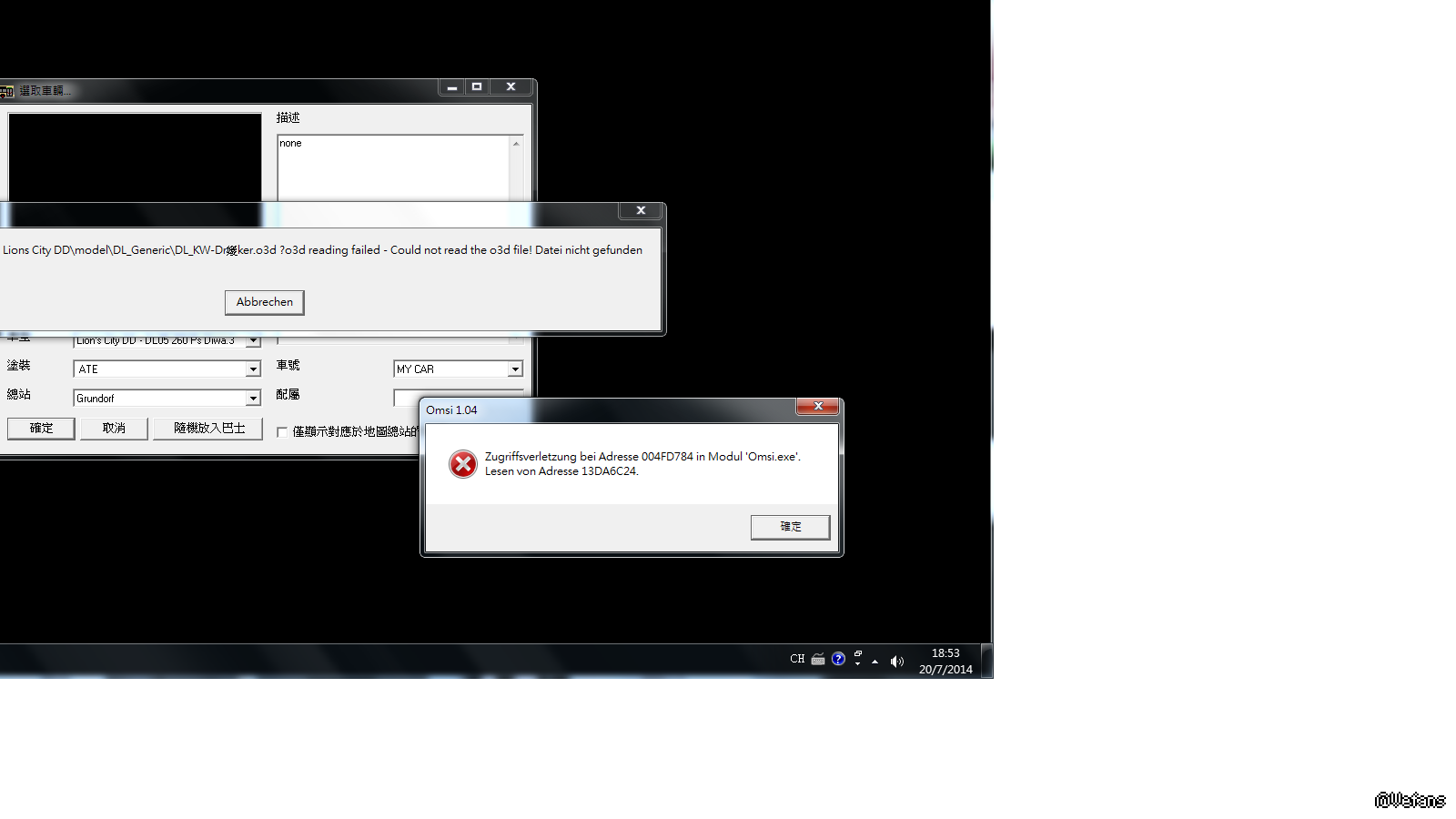Click the 塗裝 label
The image size is (1456, 819).
(x=18, y=366)
